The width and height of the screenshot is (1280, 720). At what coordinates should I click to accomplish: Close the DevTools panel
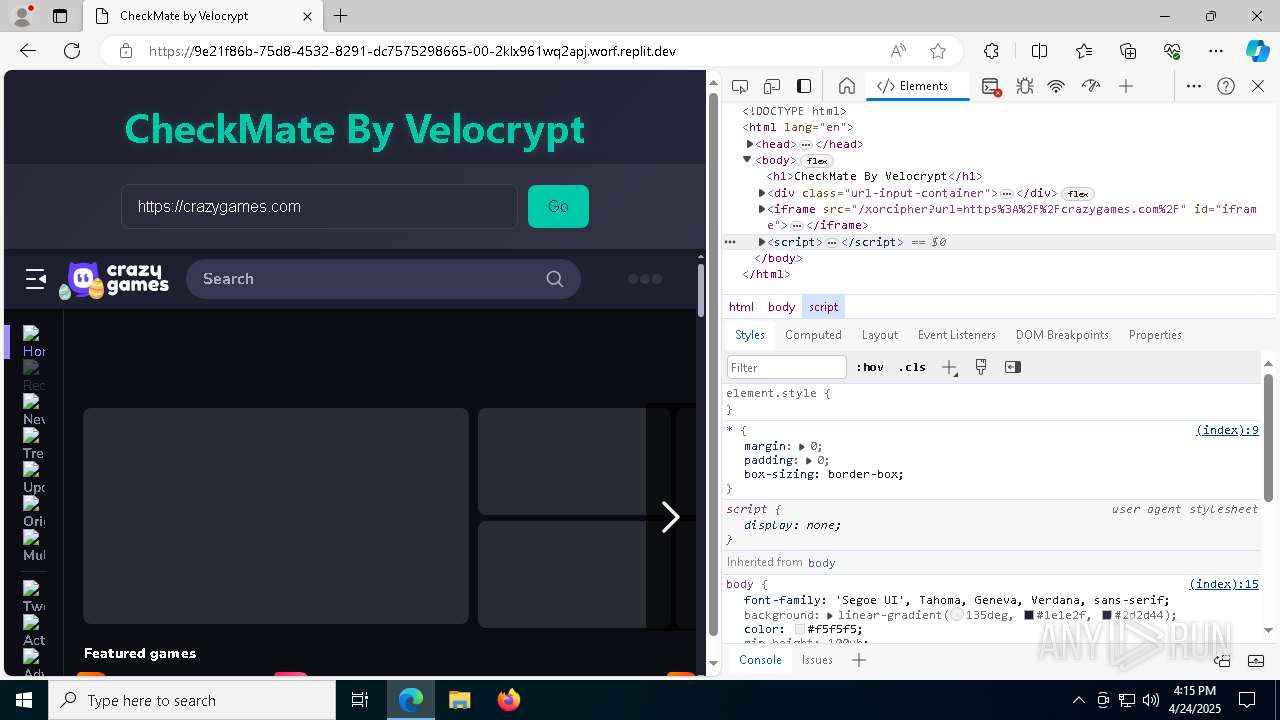click(x=1258, y=86)
